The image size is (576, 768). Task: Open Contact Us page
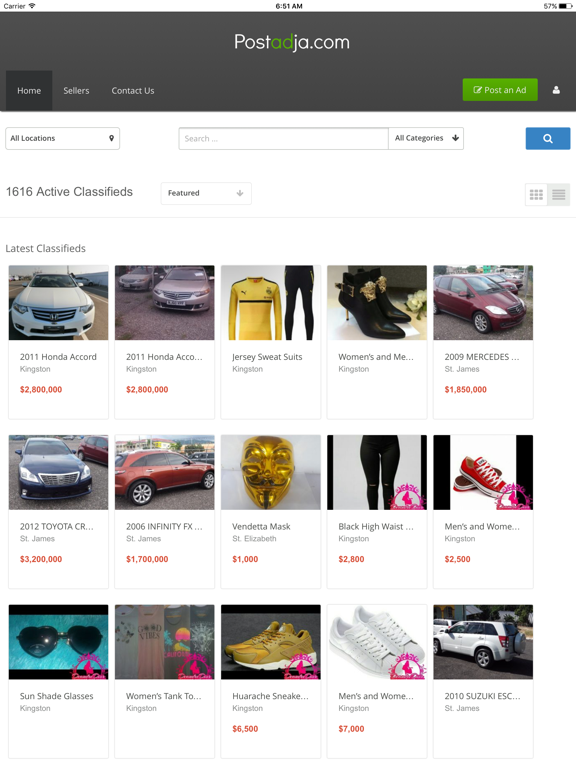(133, 91)
